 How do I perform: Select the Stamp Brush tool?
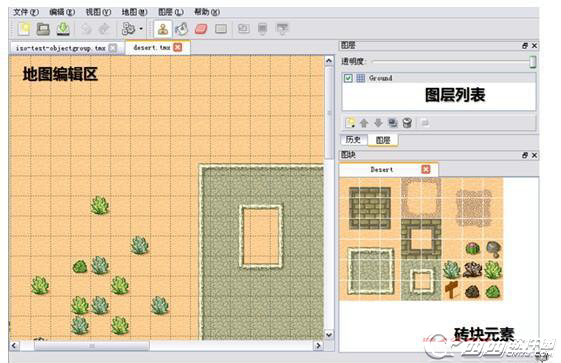(x=163, y=29)
